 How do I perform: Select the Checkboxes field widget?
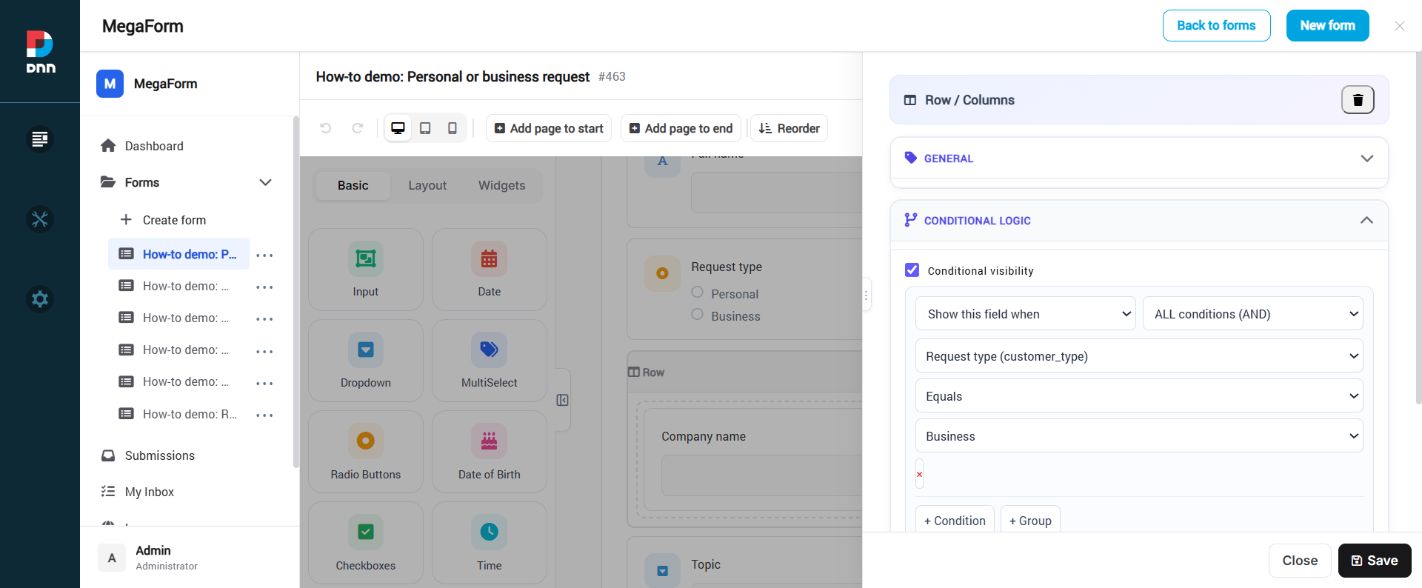(365, 543)
